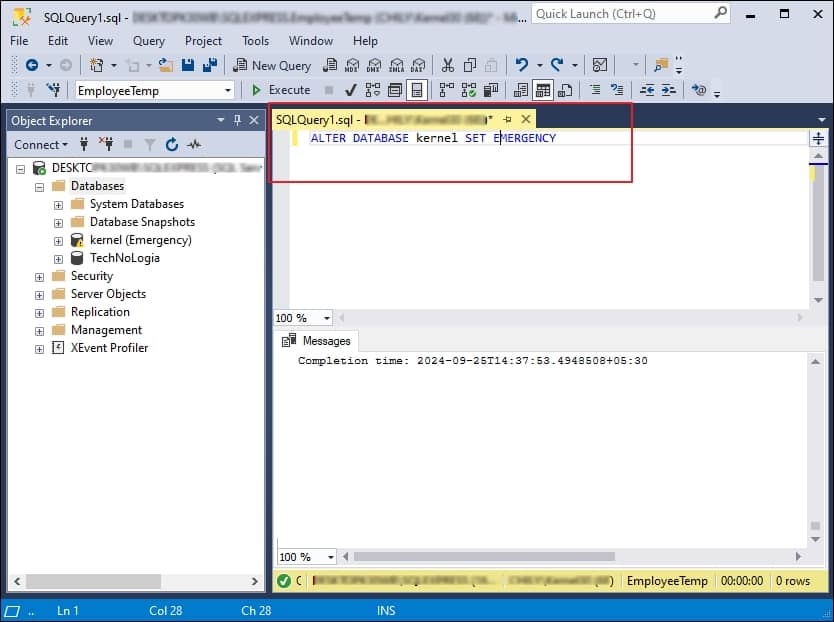Click the Open File folder icon
Screen dimensions: 834x622
pyautogui.click(x=166, y=65)
